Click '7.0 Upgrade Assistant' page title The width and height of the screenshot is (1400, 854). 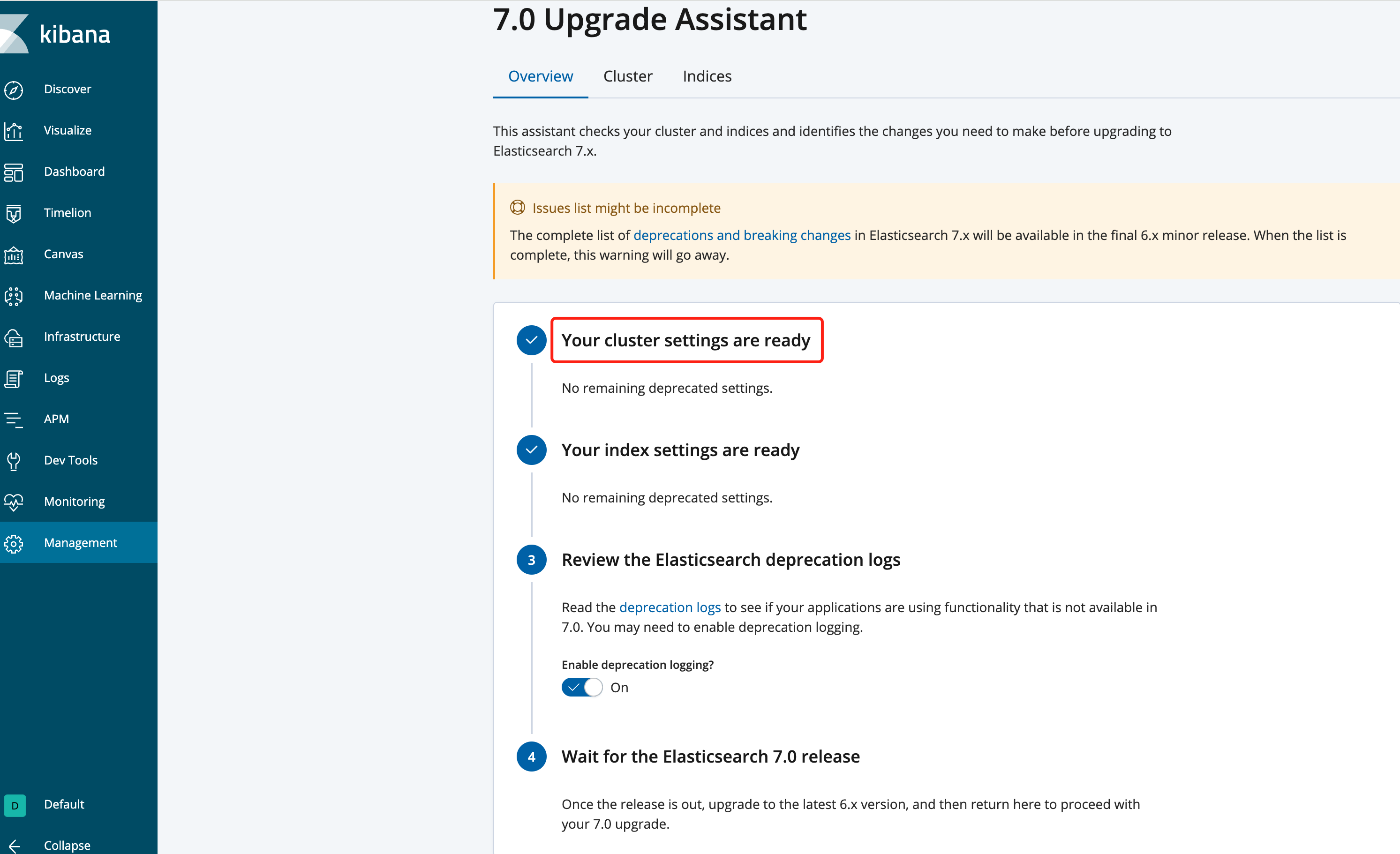(x=650, y=19)
